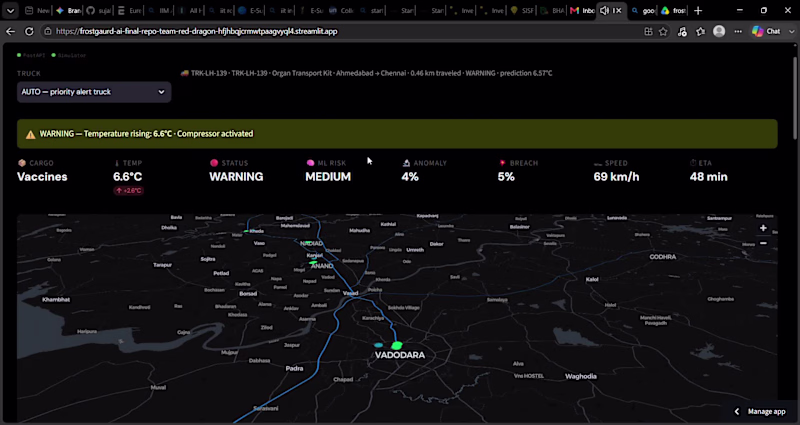Click the 5% breach value
Screen dimensions: 800x425
[506, 177]
